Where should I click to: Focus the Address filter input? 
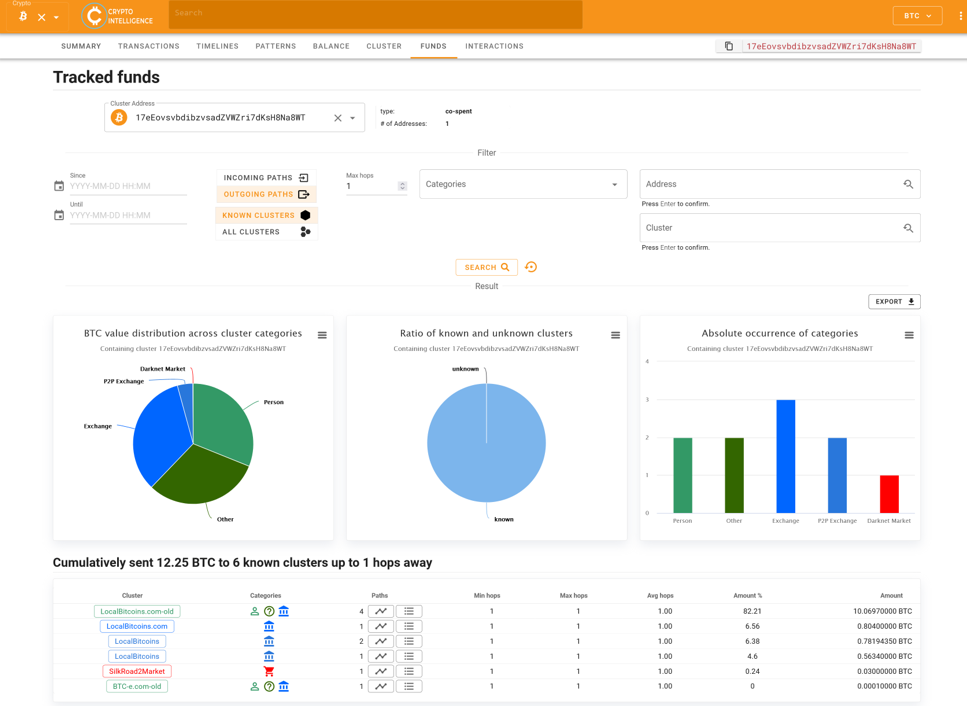click(x=771, y=184)
